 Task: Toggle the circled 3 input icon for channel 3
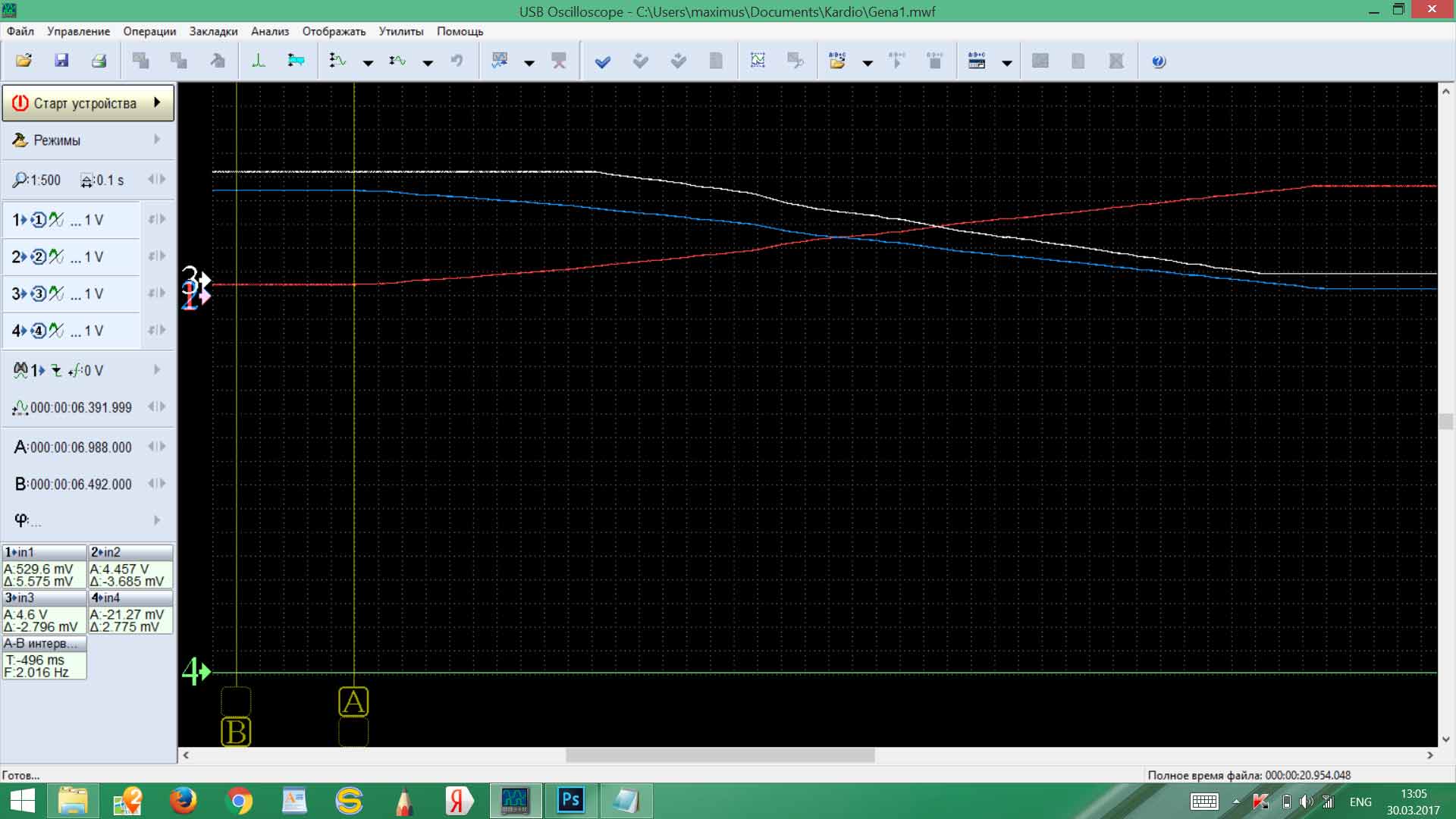(39, 293)
